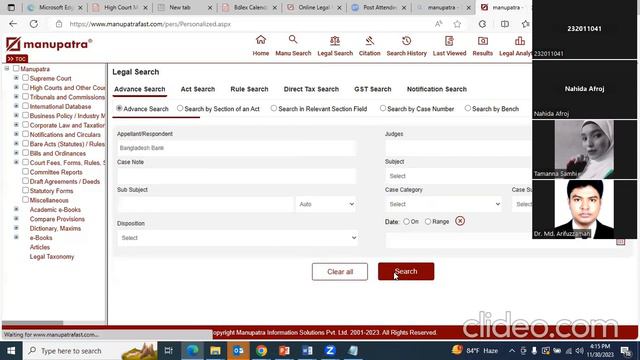Click the Case Note input field
The image size is (640, 360).
click(236, 176)
